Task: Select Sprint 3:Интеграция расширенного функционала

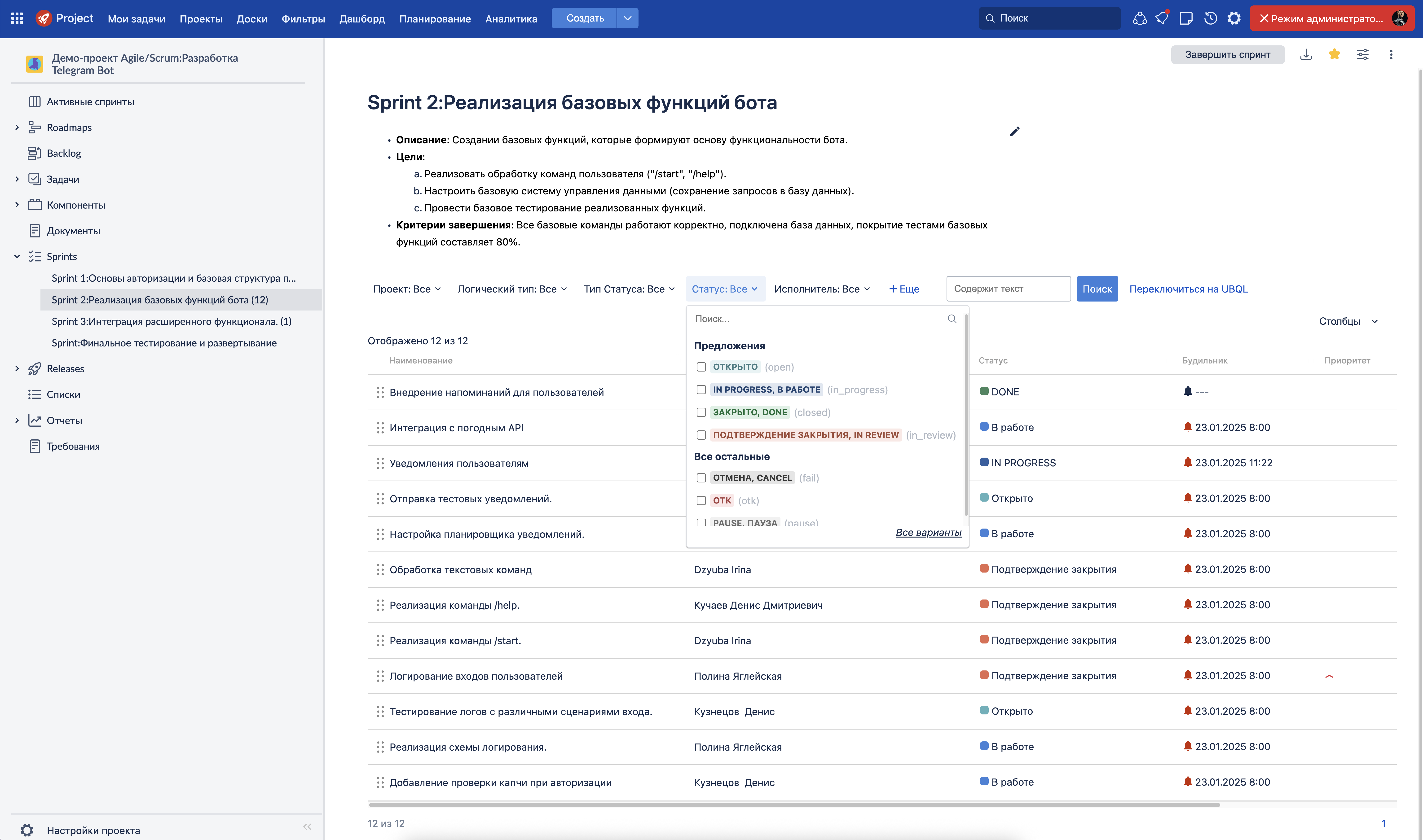Action: [x=172, y=322]
